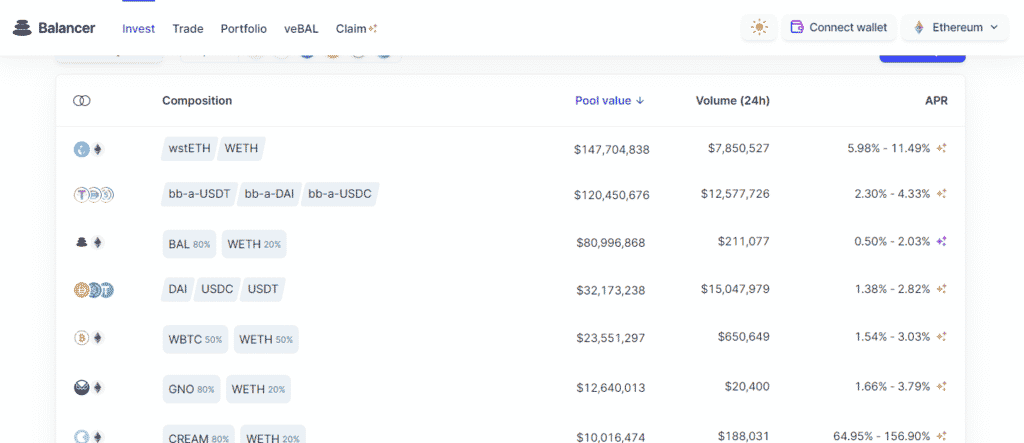Click the overlapping circles icon in the table header

pyautogui.click(x=82, y=101)
